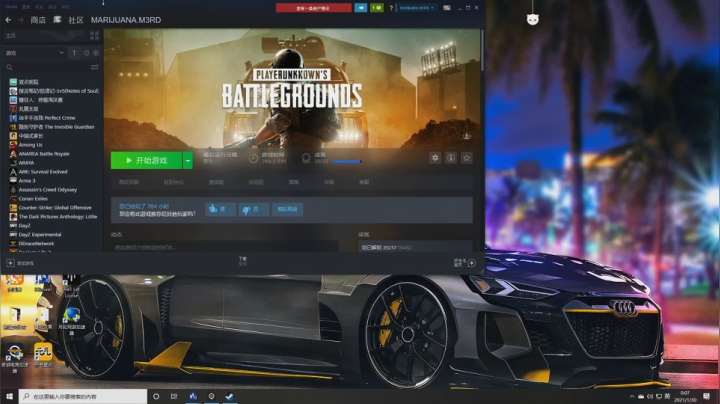
Task: Click the 稍后再说 maybe later button
Action: [x=287, y=209]
